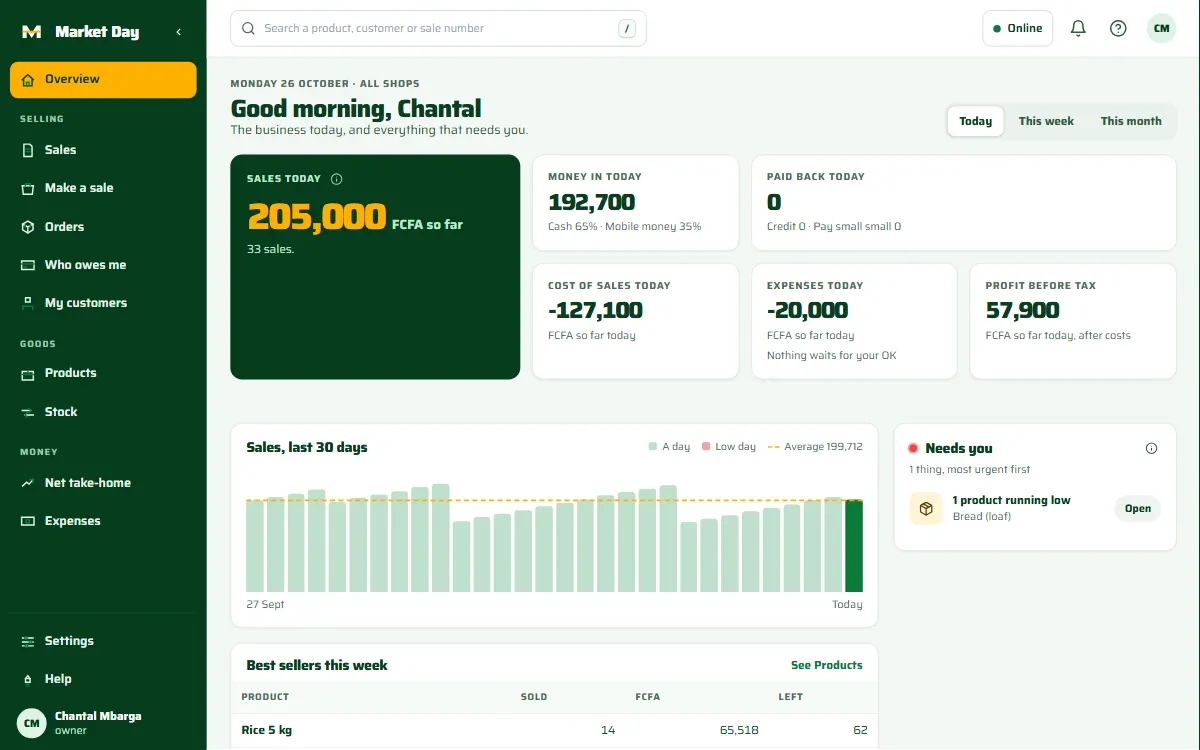Click the Products folder icon
The height and width of the screenshot is (750, 1200).
pos(27,373)
